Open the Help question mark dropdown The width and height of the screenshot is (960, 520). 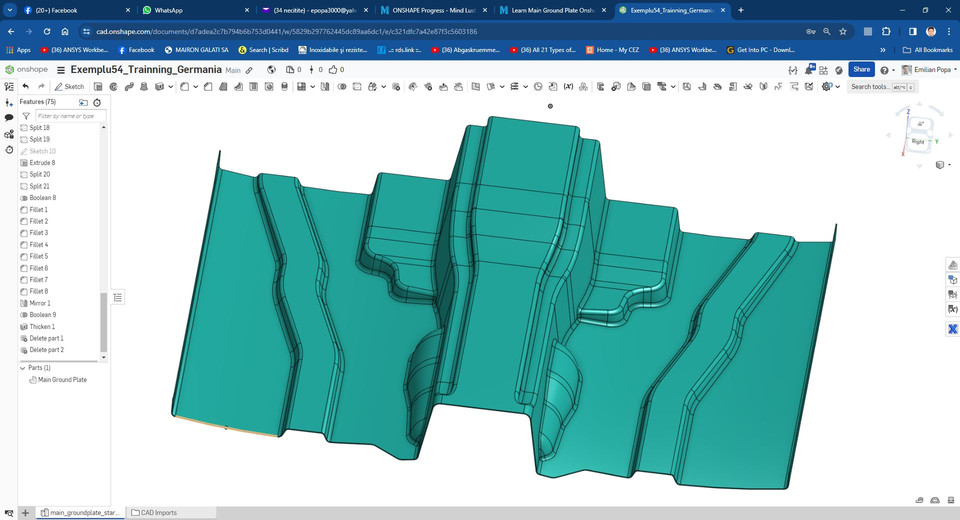(887, 70)
